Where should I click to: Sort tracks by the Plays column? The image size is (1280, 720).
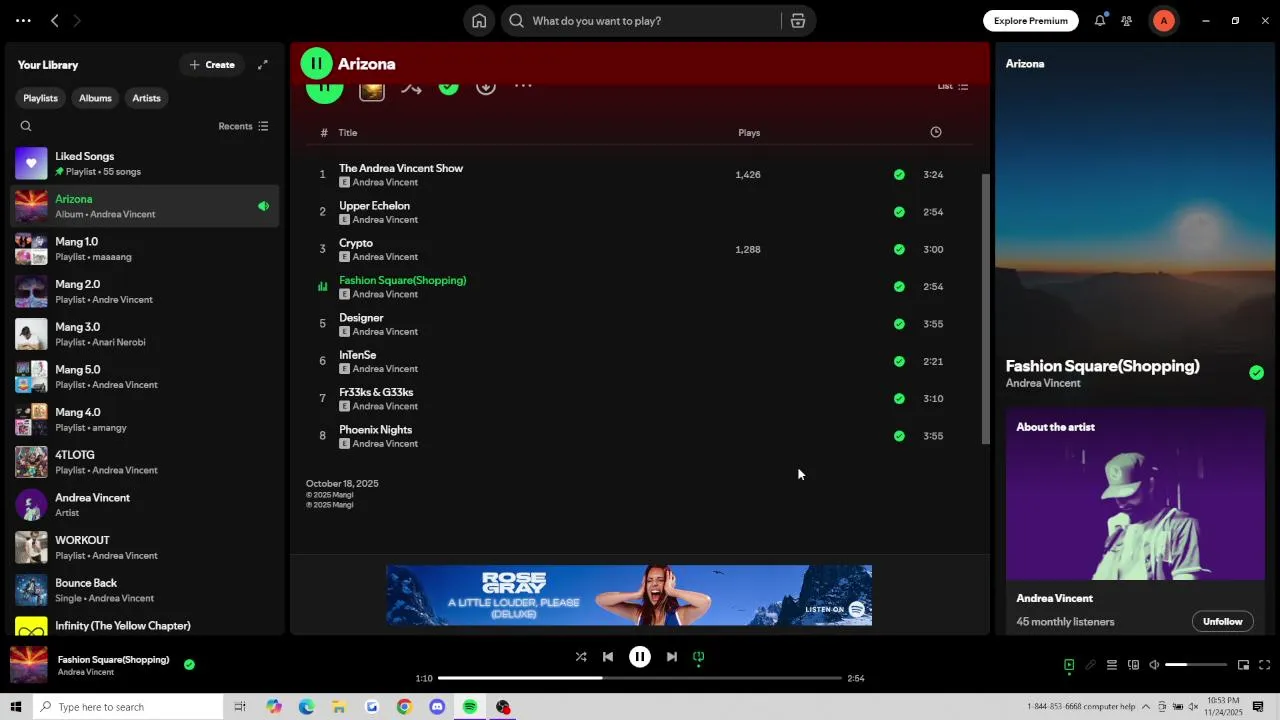coord(749,133)
